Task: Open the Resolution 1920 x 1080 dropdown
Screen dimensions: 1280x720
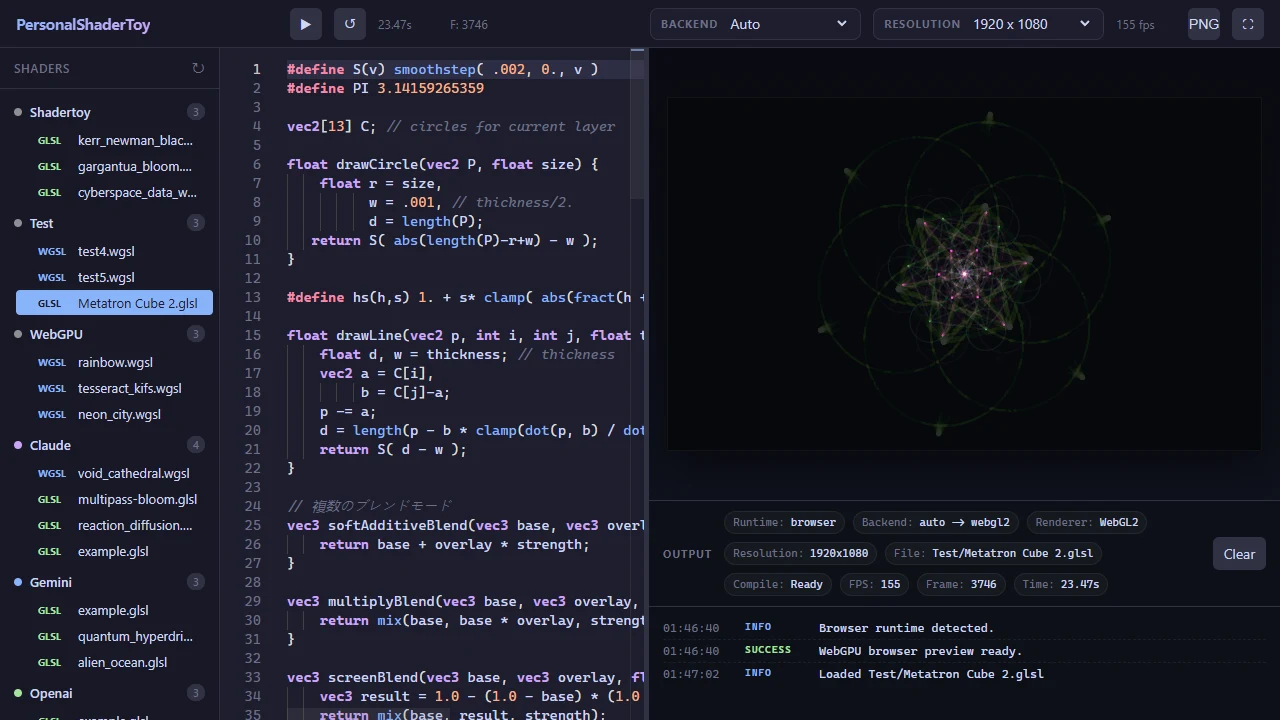Action: pyautogui.click(x=988, y=24)
